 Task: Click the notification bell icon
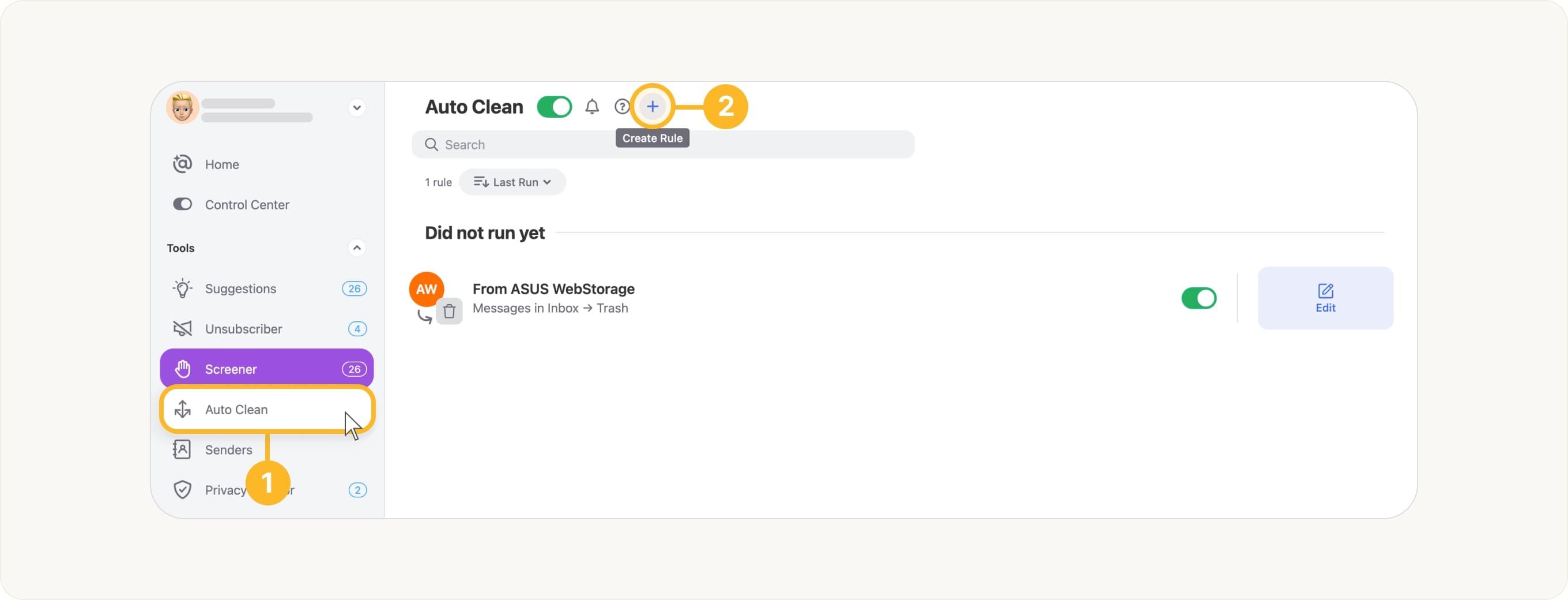pyautogui.click(x=591, y=107)
